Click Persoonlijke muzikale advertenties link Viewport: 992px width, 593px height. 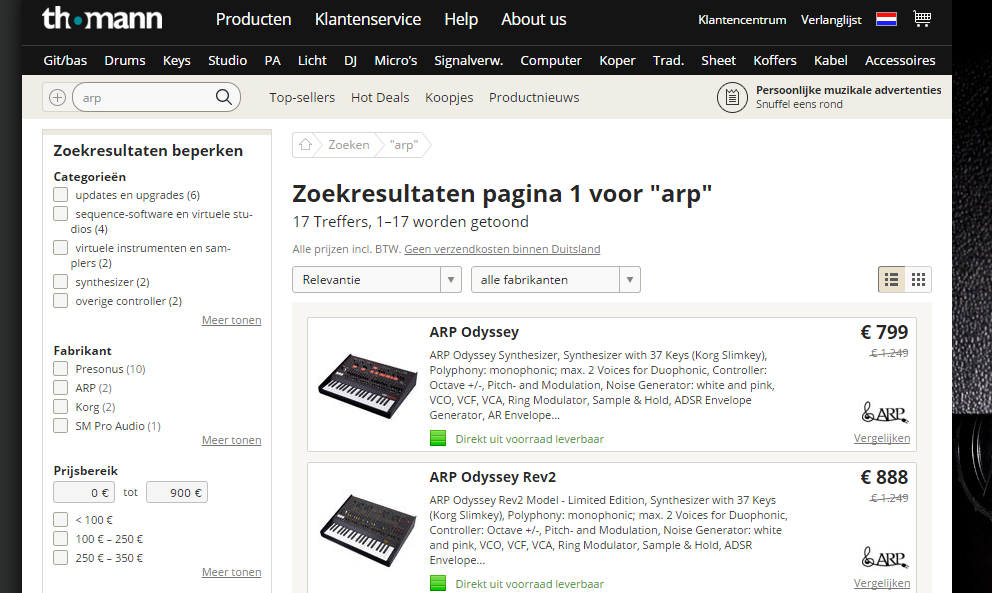848,90
